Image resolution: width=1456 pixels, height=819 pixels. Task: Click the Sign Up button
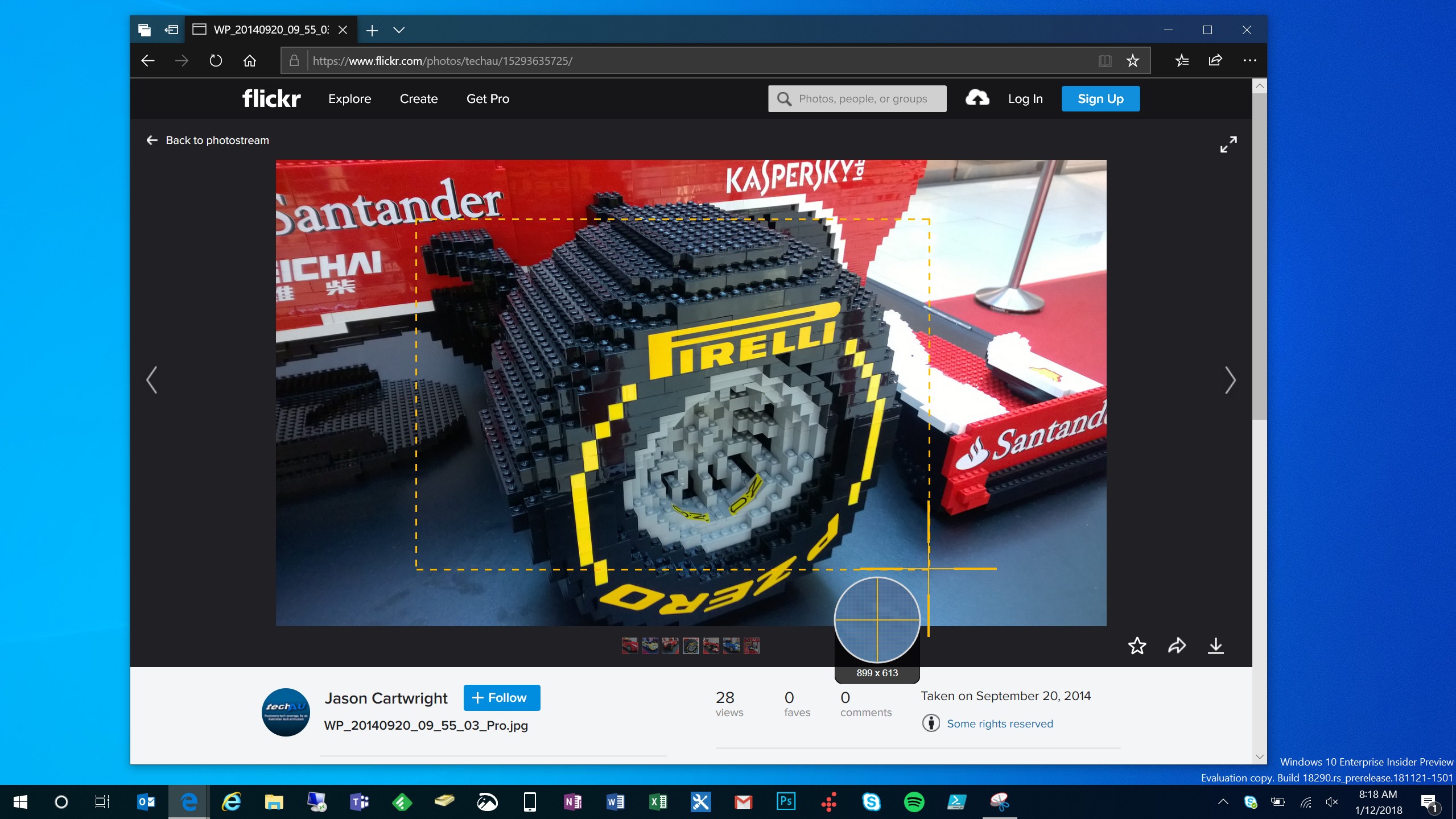[x=1100, y=98]
